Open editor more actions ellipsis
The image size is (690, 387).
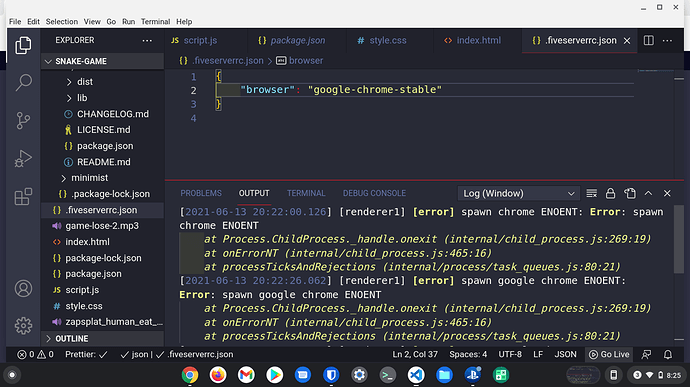point(667,41)
